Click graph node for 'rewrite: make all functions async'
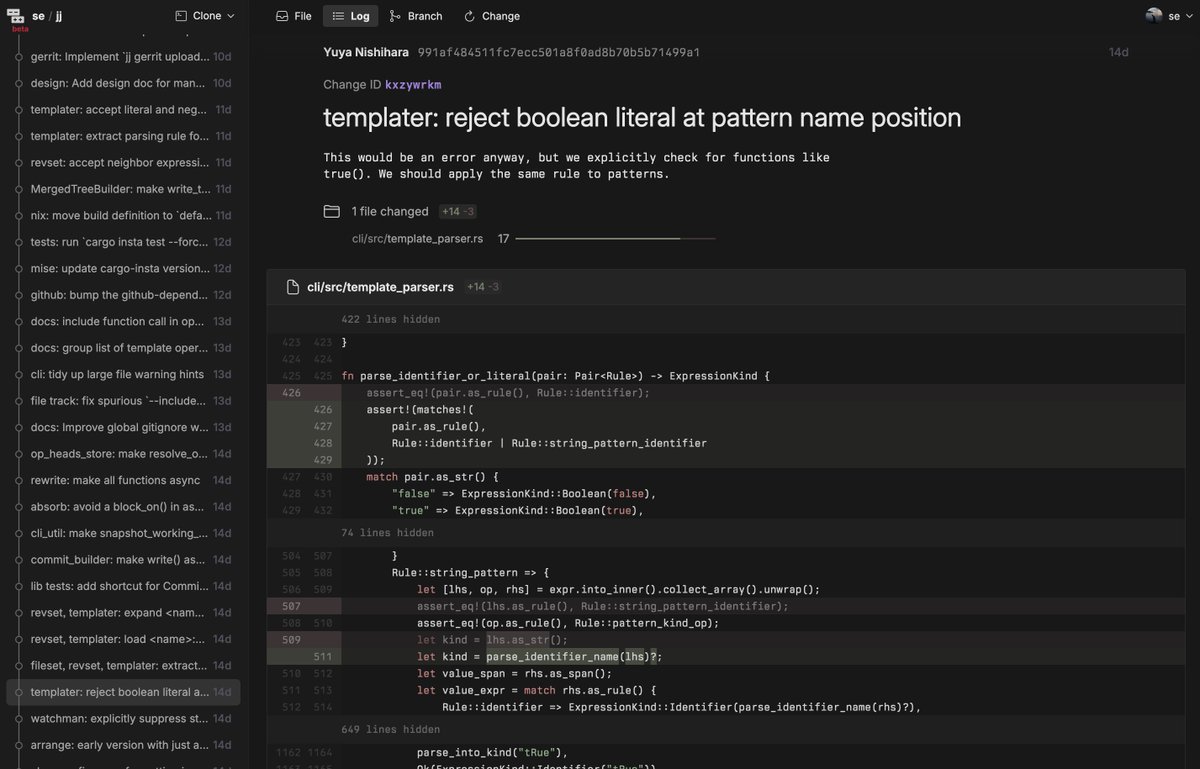The width and height of the screenshot is (1200, 769). pos(17,480)
